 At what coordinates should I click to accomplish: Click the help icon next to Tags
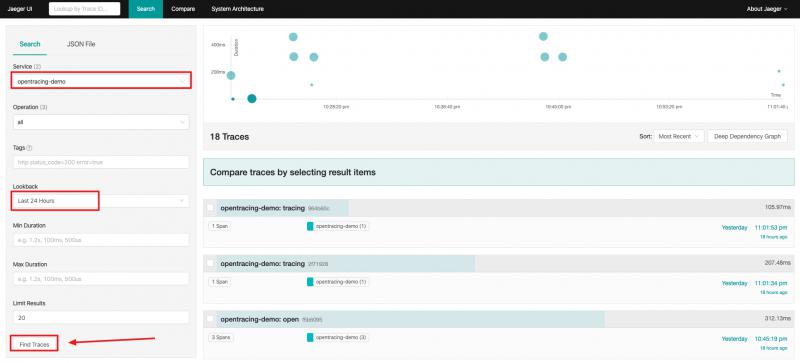29,148
